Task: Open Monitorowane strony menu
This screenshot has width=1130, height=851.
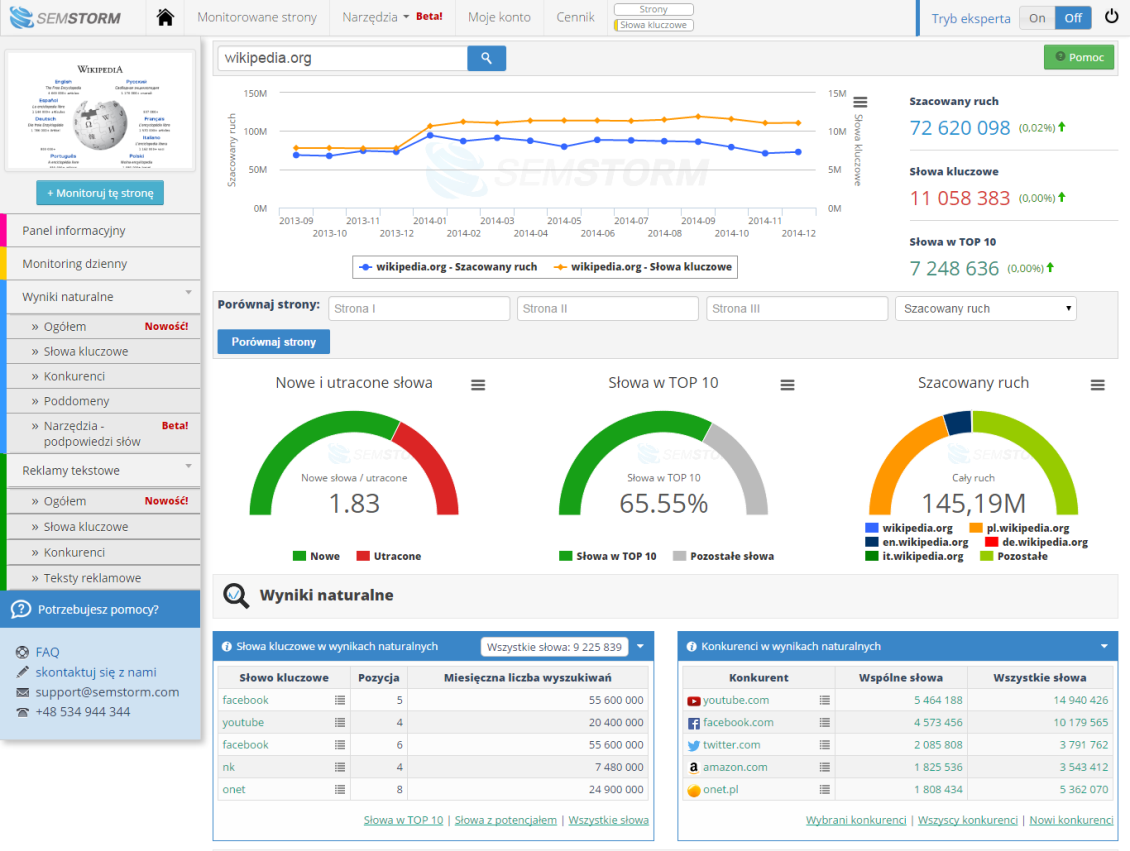Action: [257, 17]
